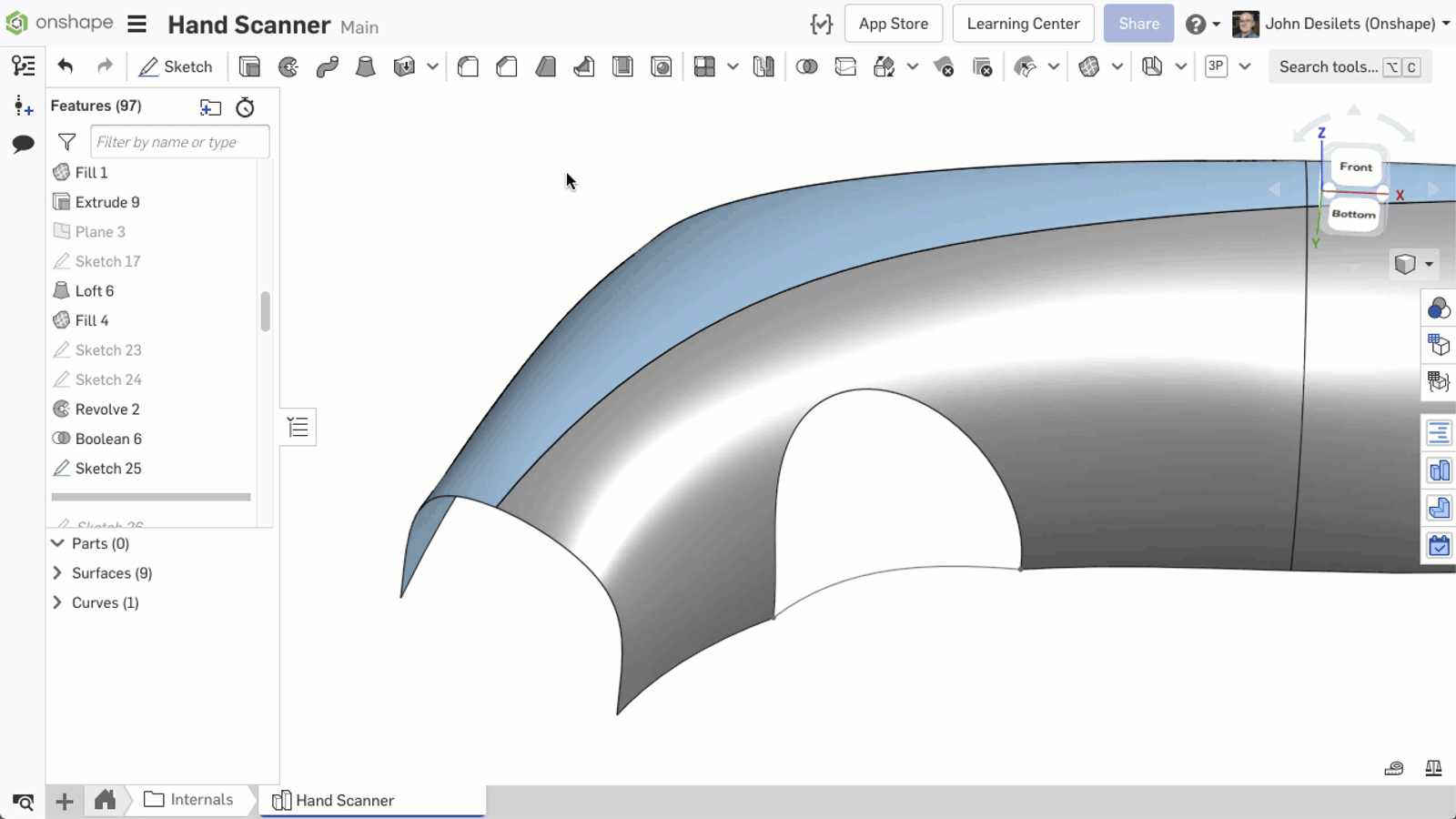Activate the Loft tool in toolbar
Screen dimensions: 1456x819
click(x=365, y=66)
